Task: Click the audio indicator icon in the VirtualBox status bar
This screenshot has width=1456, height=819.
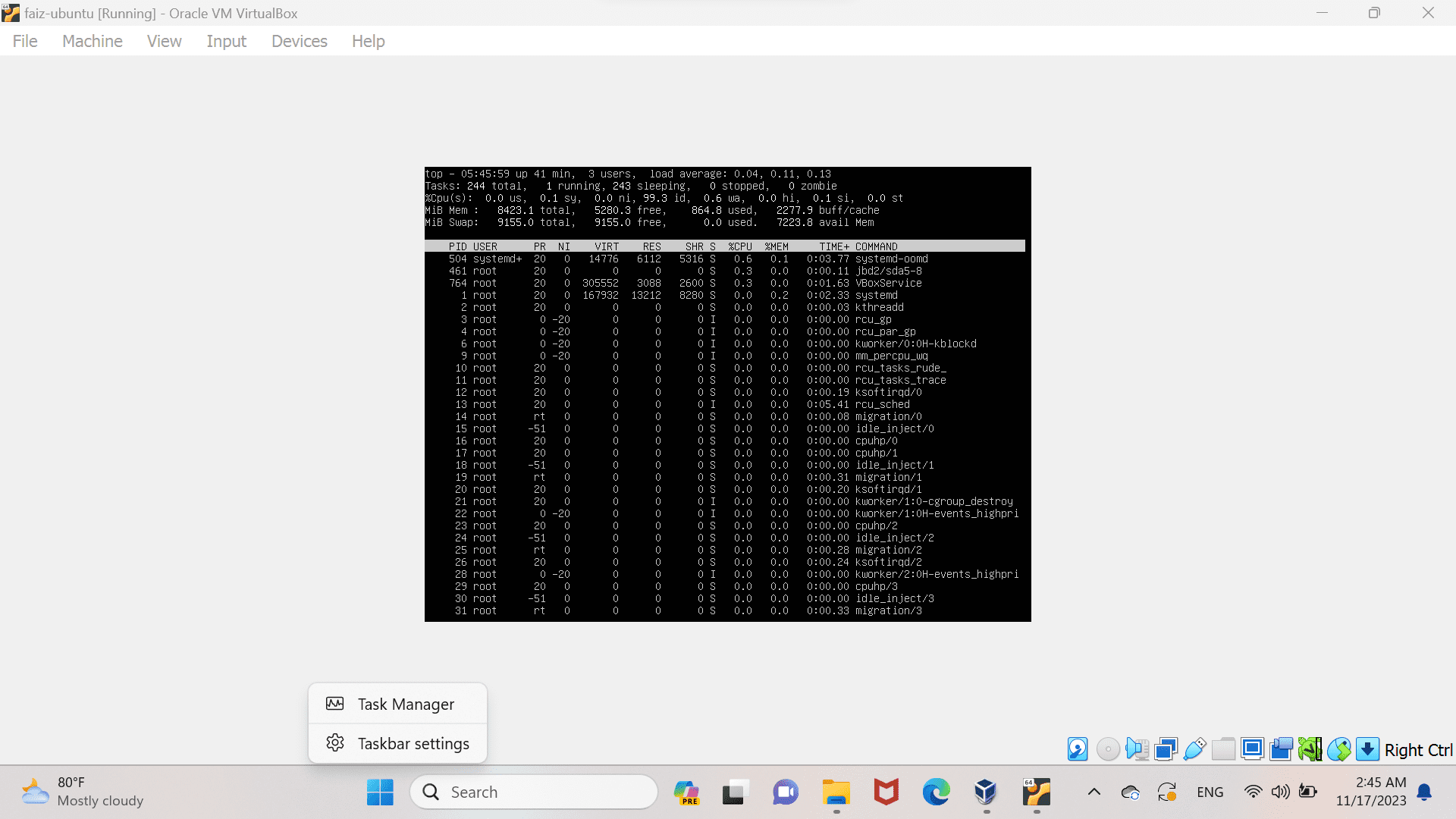Action: coord(1137,749)
